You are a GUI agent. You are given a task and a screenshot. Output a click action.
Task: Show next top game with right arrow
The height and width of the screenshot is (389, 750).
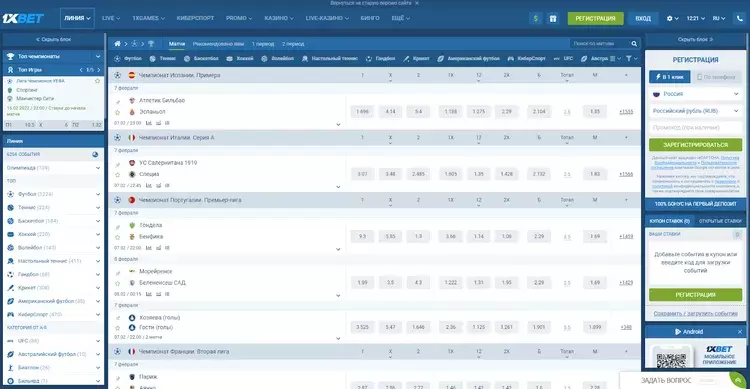point(99,70)
